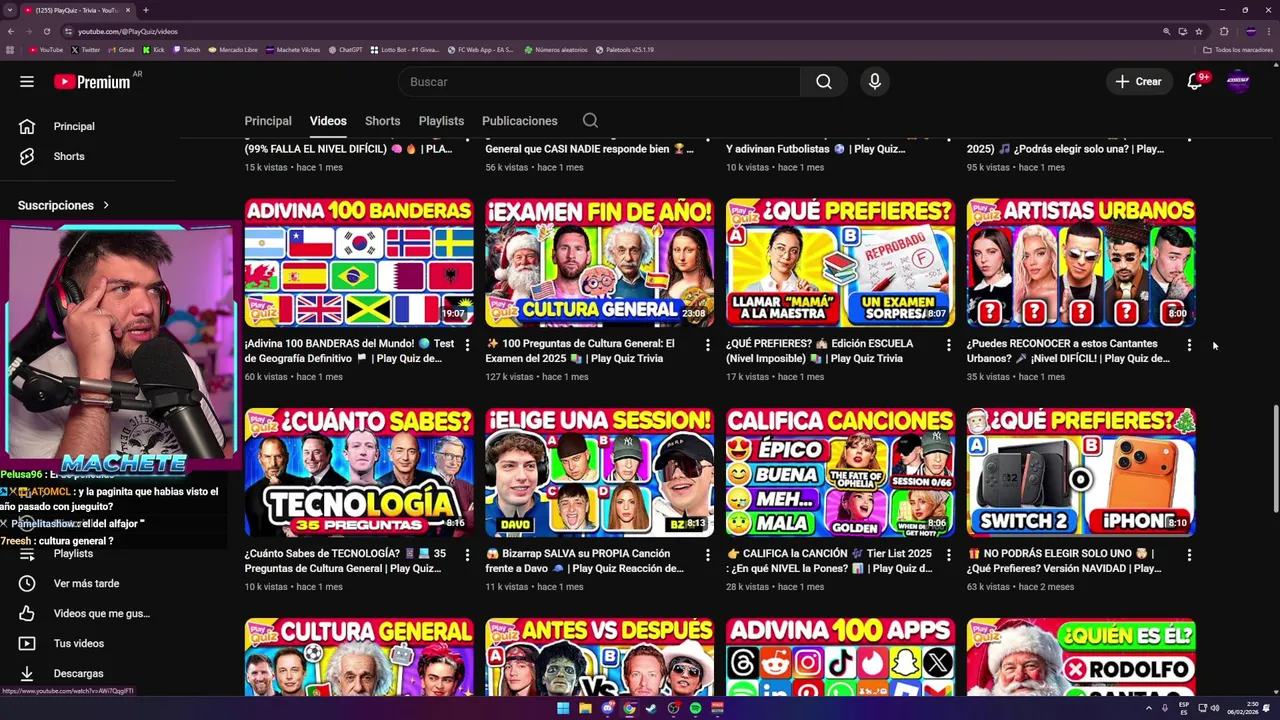Click the search magnifier button
1280x720 pixels.
(x=823, y=82)
